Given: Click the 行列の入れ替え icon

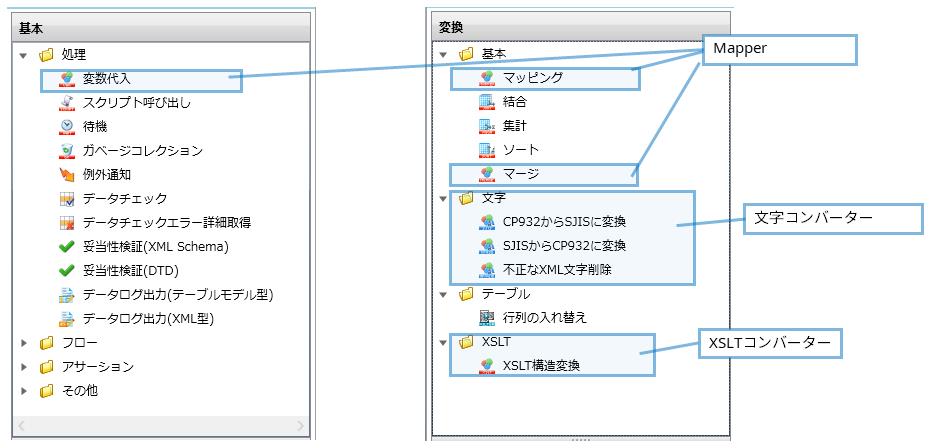Looking at the screenshot, I should click(x=487, y=318).
